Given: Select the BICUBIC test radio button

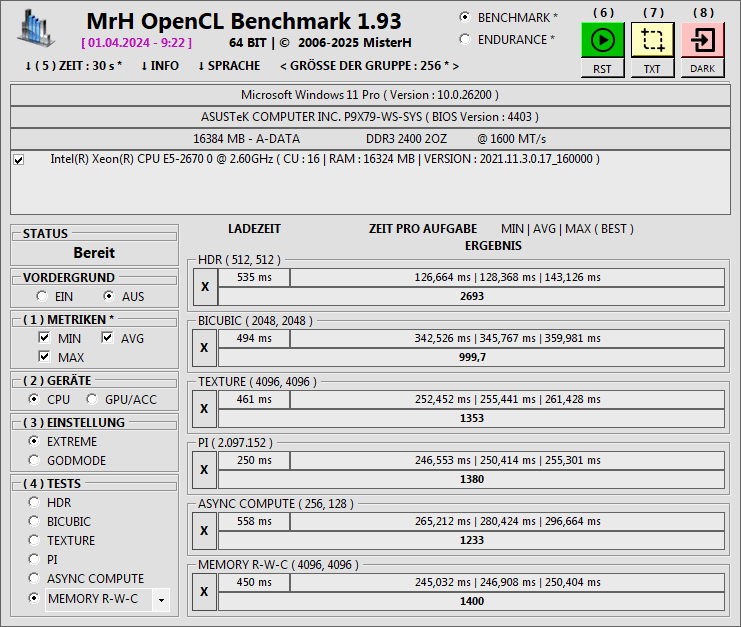Looking at the screenshot, I should coord(34,521).
